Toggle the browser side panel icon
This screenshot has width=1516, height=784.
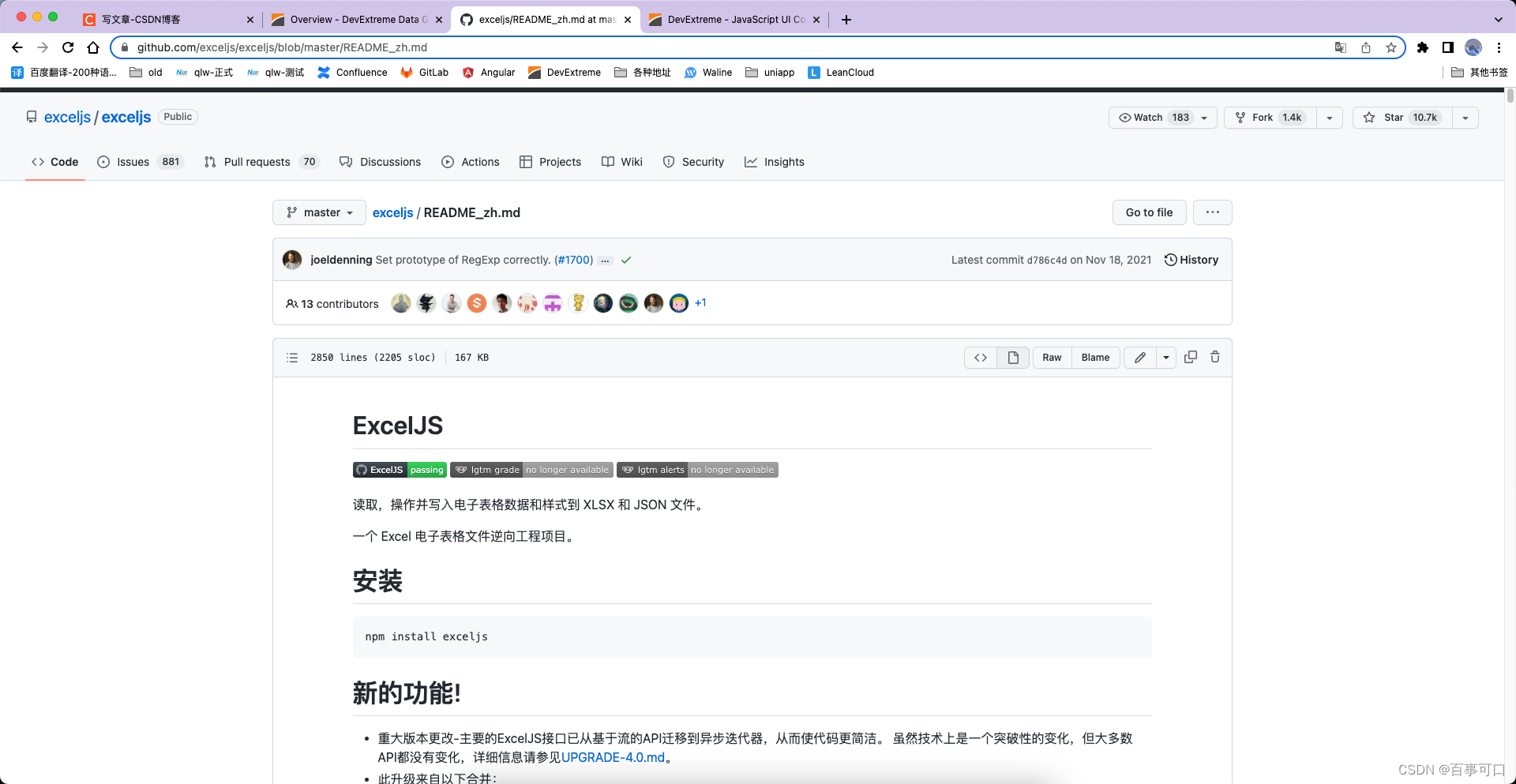pyautogui.click(x=1448, y=47)
